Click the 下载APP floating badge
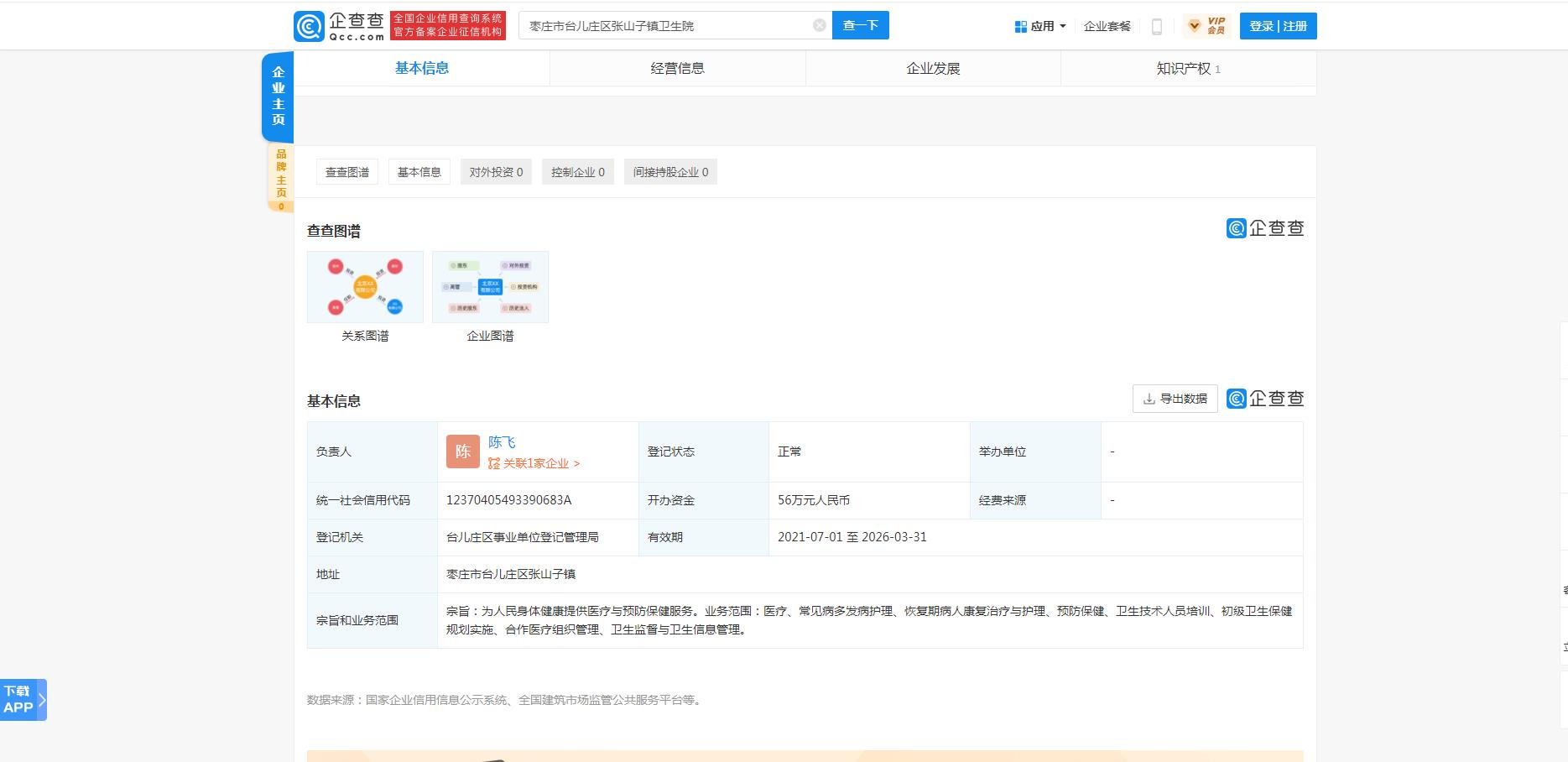Screen dimensions: 1568x762 coord(23,699)
